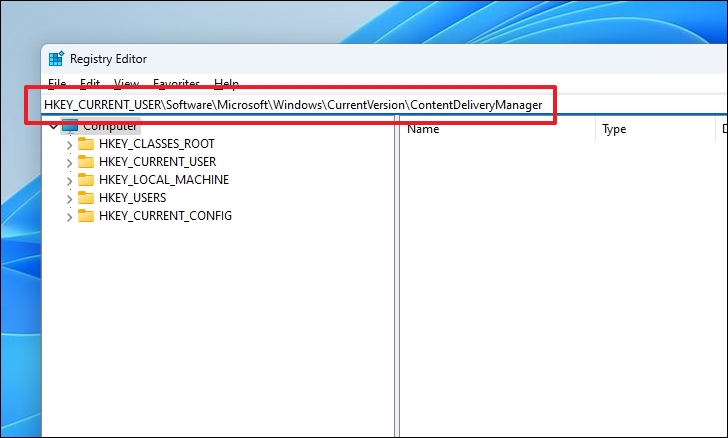Select the HKEY_CURRENT_CONFIG label
728x438 pixels.
[165, 216]
